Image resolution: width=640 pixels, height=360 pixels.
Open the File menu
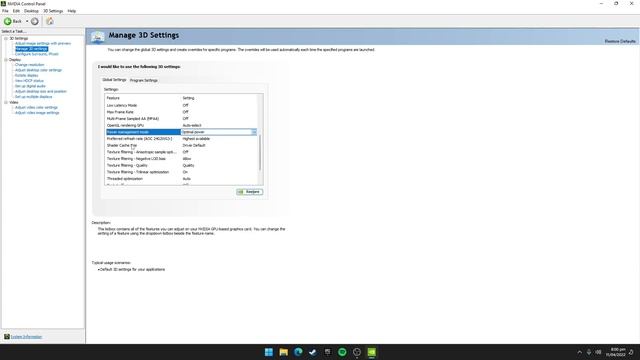tap(5, 11)
